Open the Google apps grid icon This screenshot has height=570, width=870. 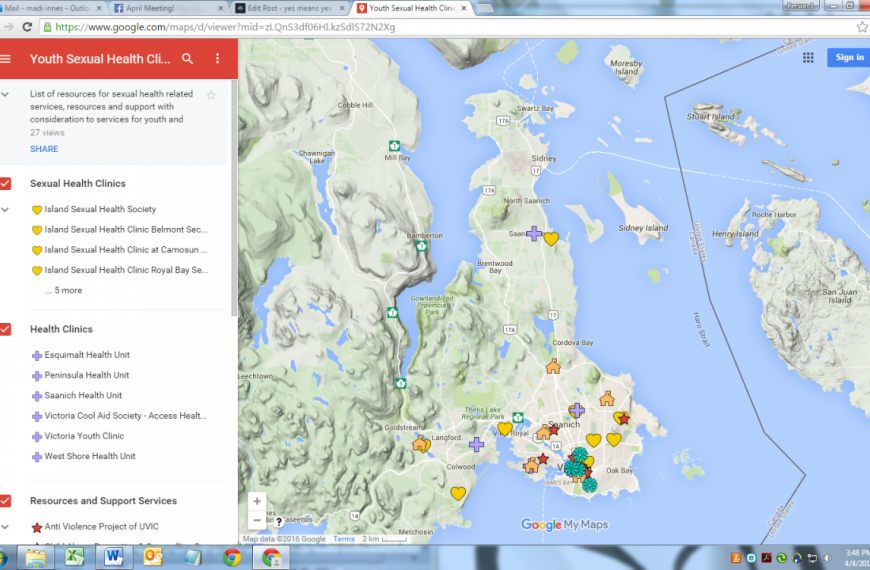[808, 58]
